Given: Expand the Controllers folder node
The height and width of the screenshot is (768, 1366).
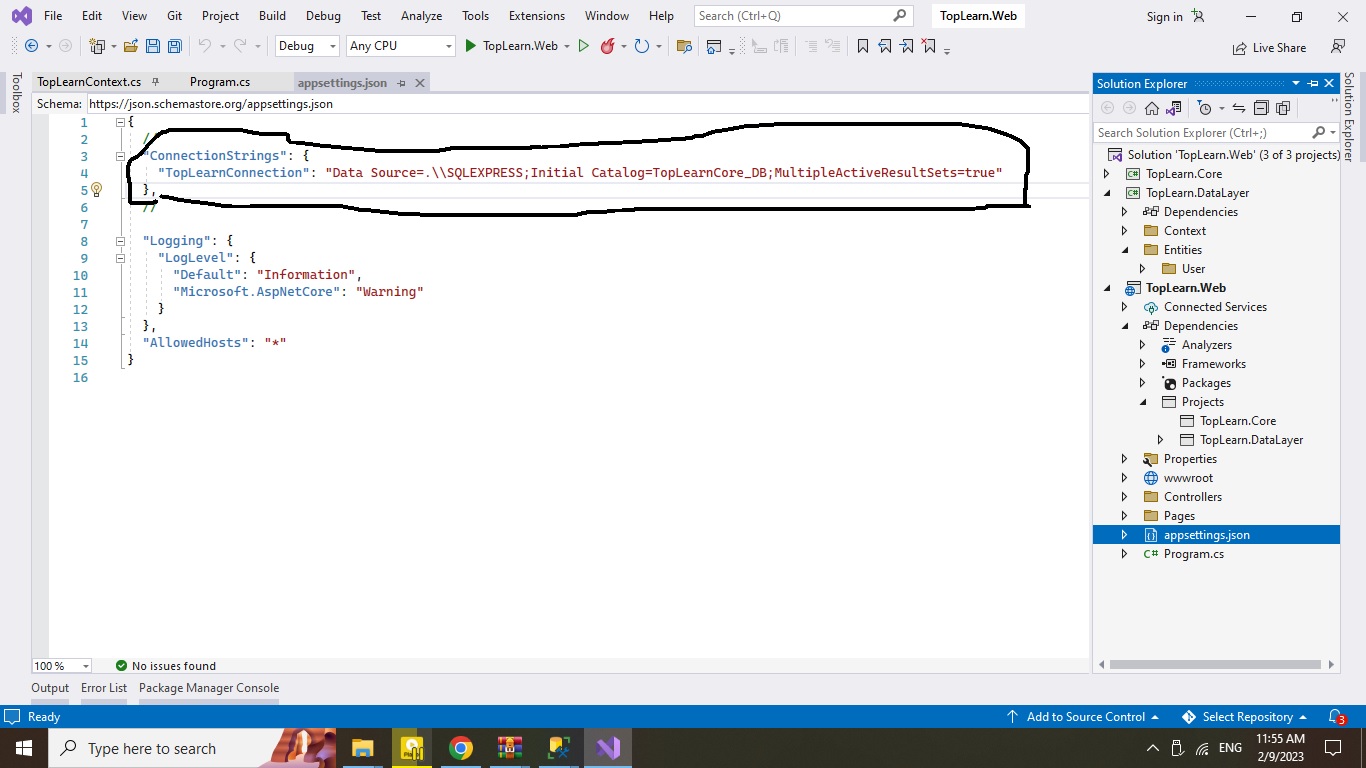Looking at the screenshot, I should 1124,497.
